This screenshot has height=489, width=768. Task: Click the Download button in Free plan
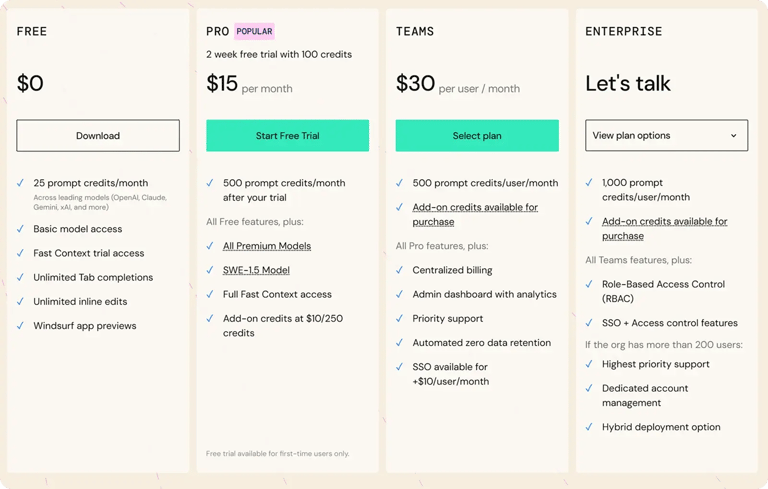point(98,136)
